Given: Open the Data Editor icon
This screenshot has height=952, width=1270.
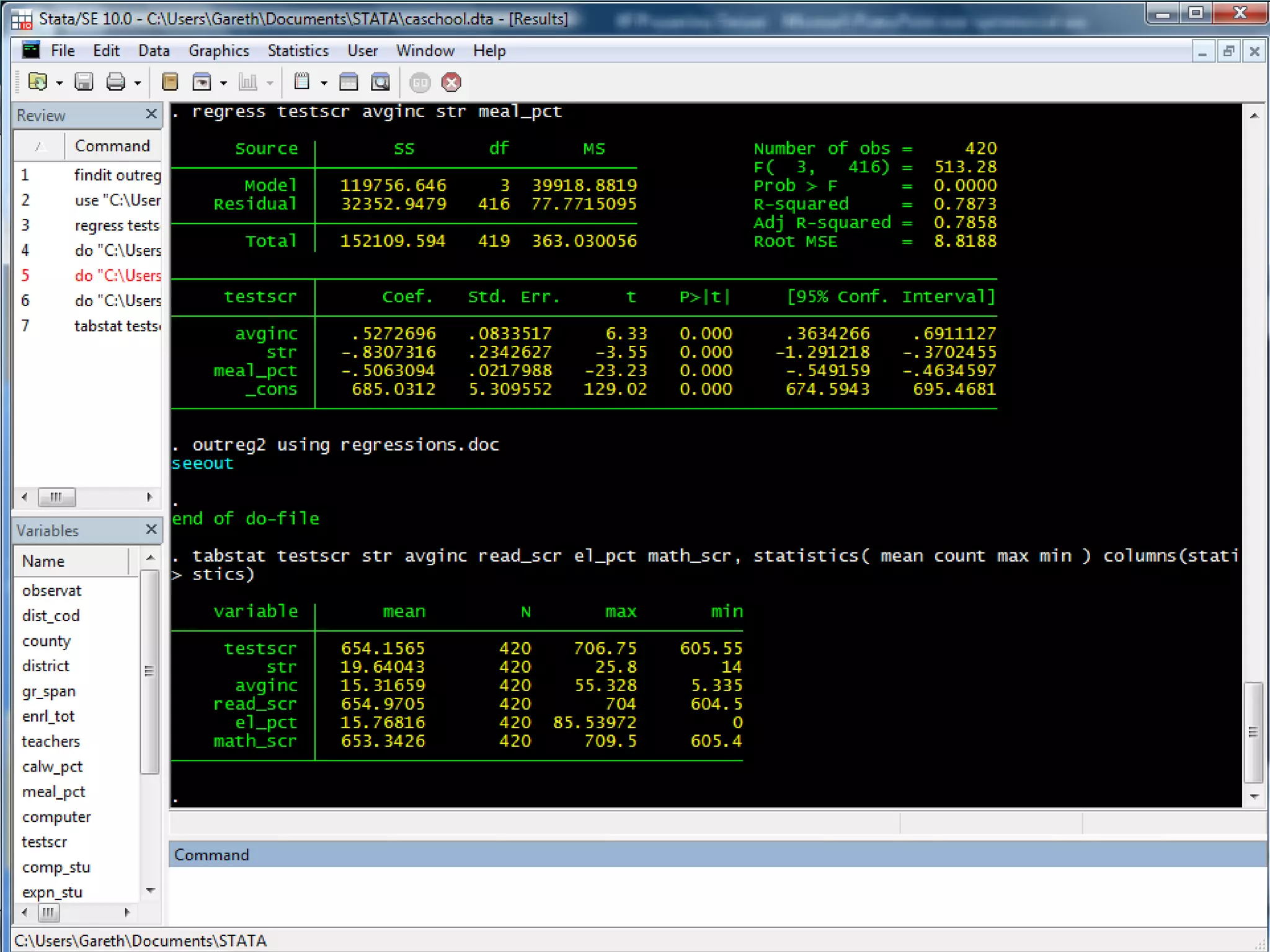Looking at the screenshot, I should pyautogui.click(x=349, y=82).
